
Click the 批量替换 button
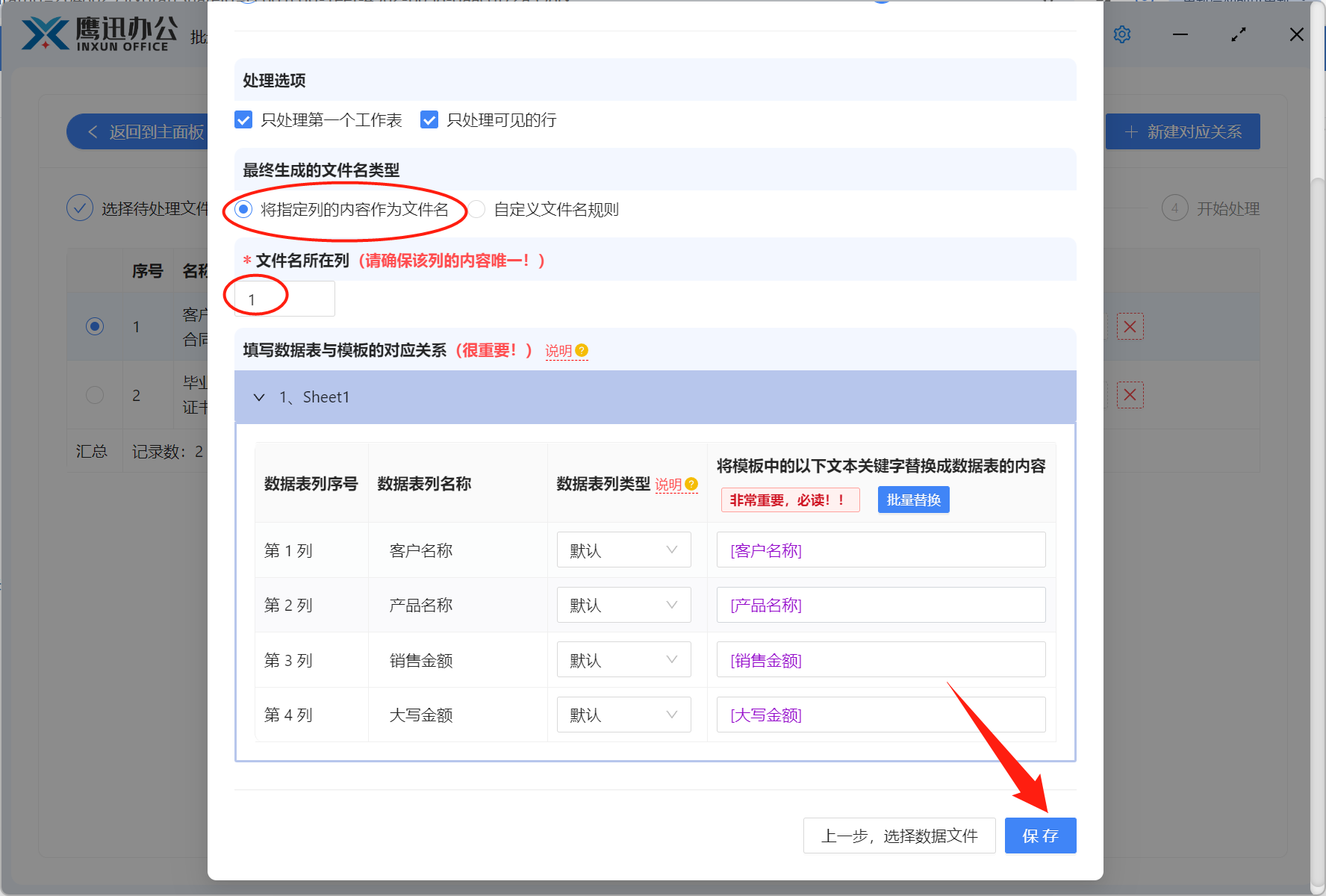913,500
